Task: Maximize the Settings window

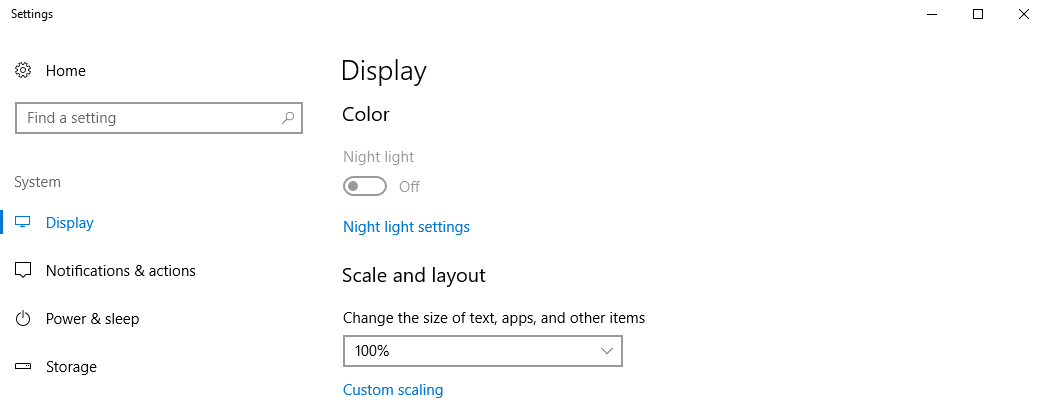Action: coord(978,14)
